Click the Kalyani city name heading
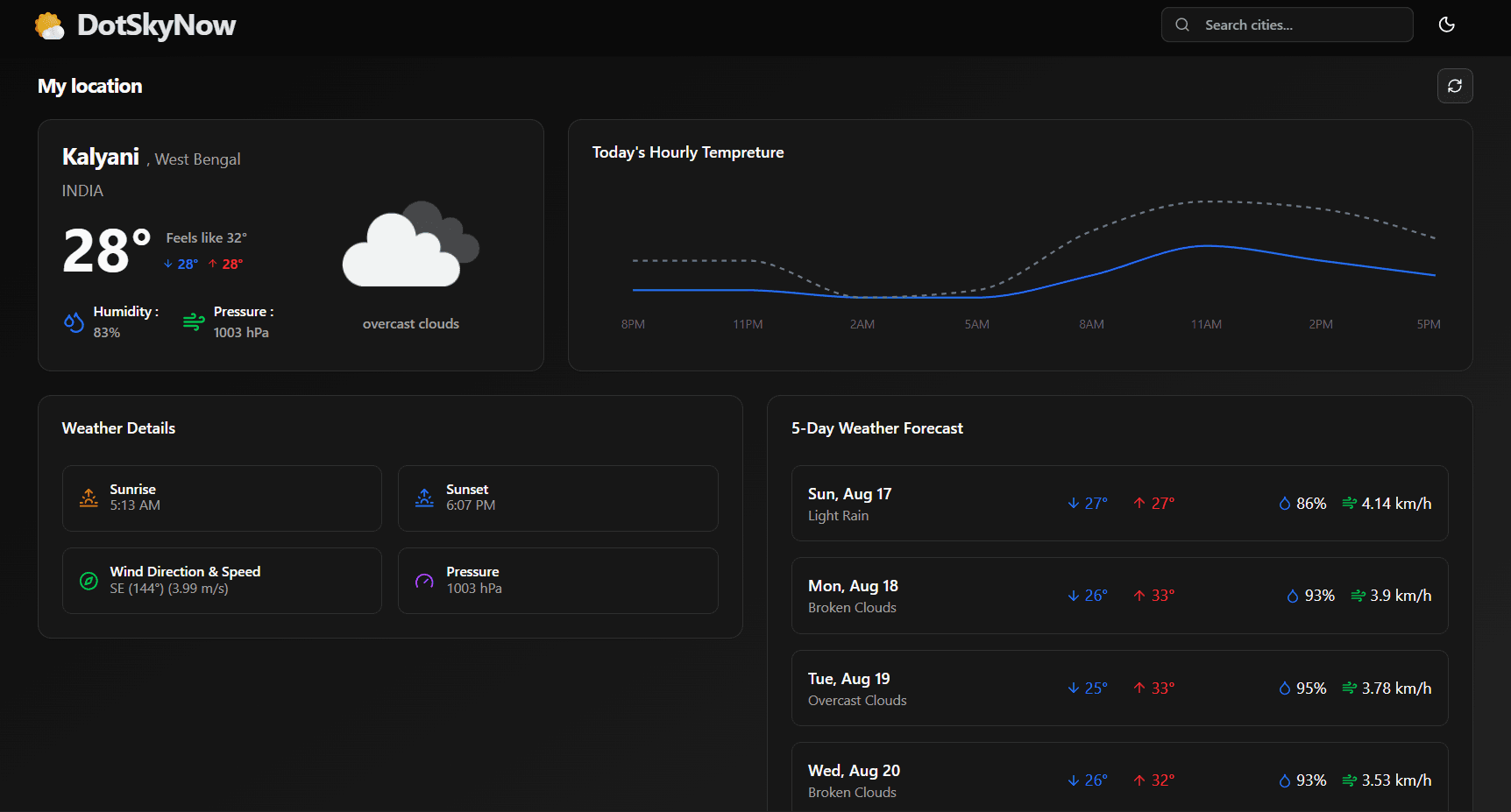 [x=101, y=157]
